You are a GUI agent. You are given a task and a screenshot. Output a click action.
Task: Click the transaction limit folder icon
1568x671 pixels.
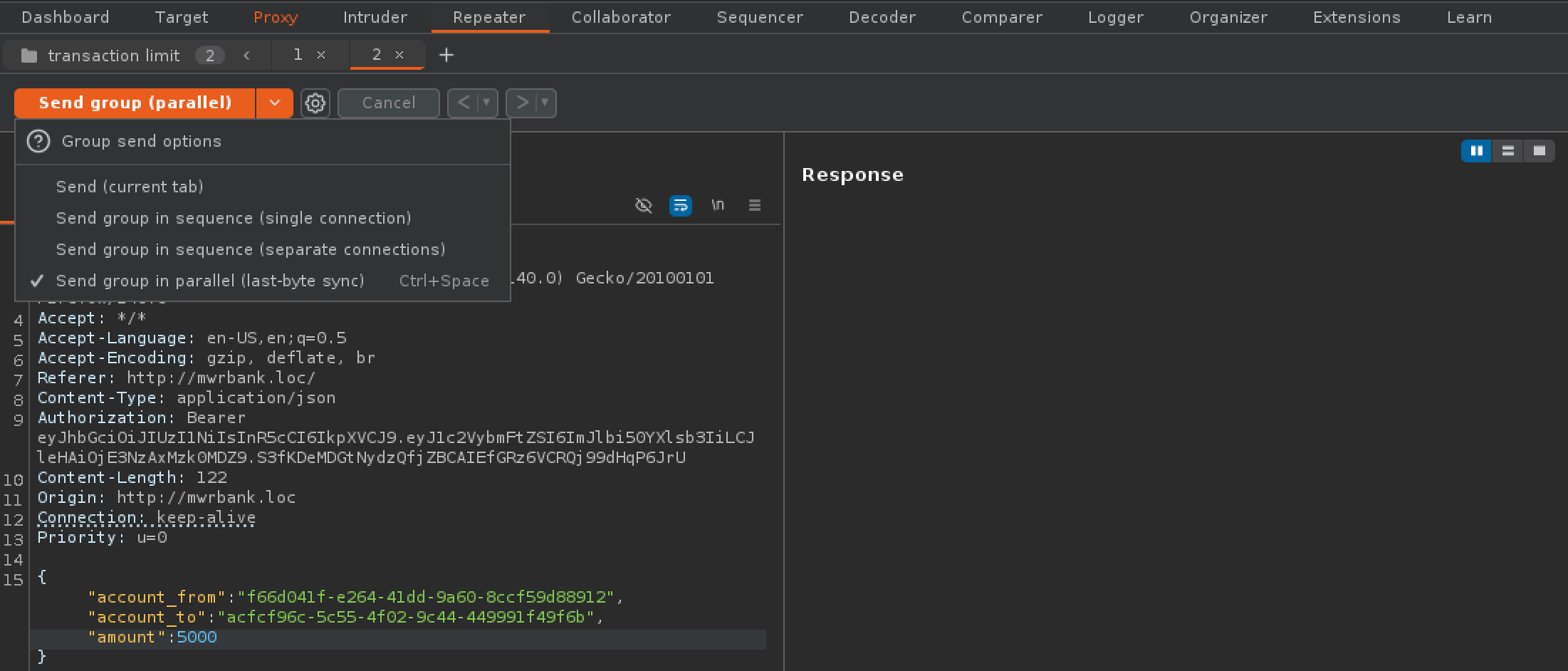click(x=29, y=56)
